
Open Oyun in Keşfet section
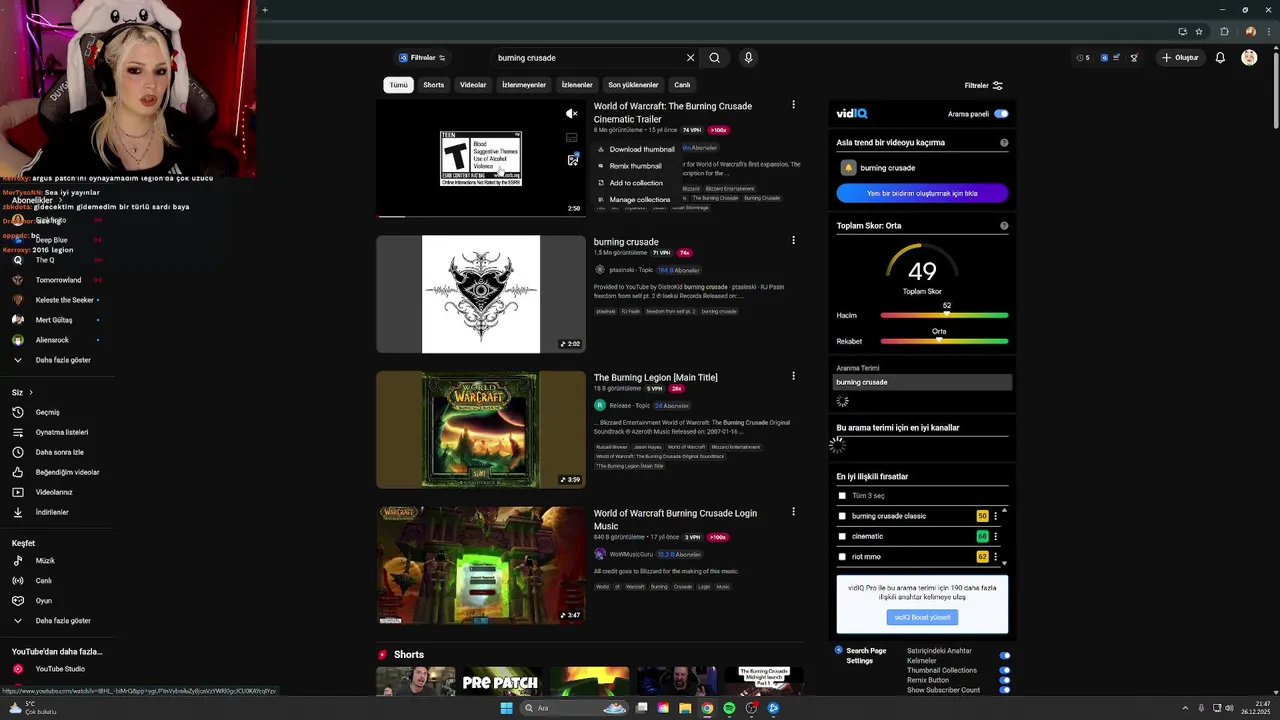(43, 601)
